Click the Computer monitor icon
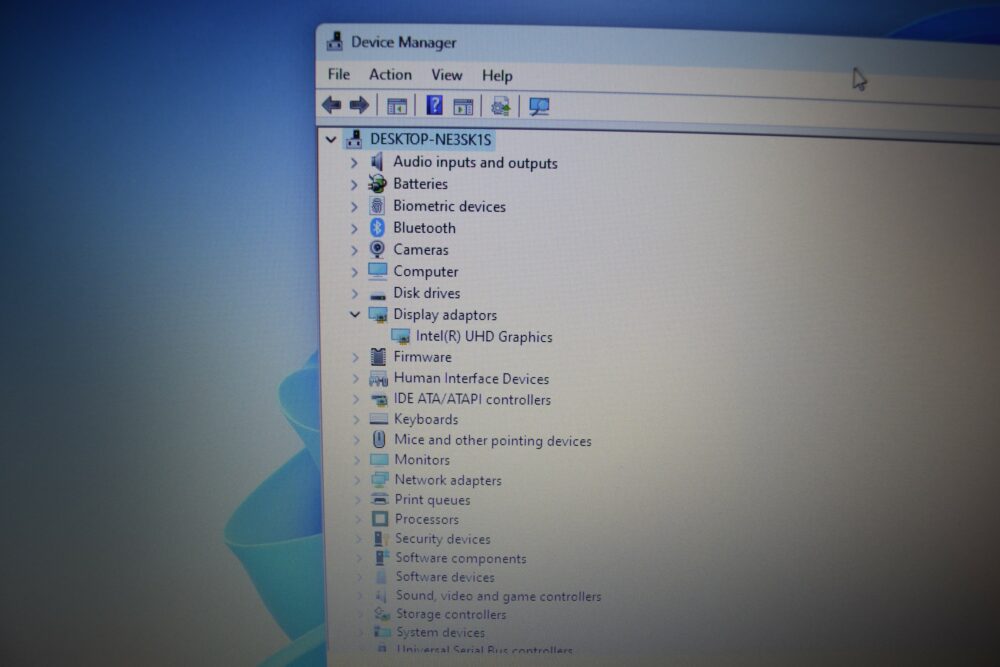 point(377,271)
